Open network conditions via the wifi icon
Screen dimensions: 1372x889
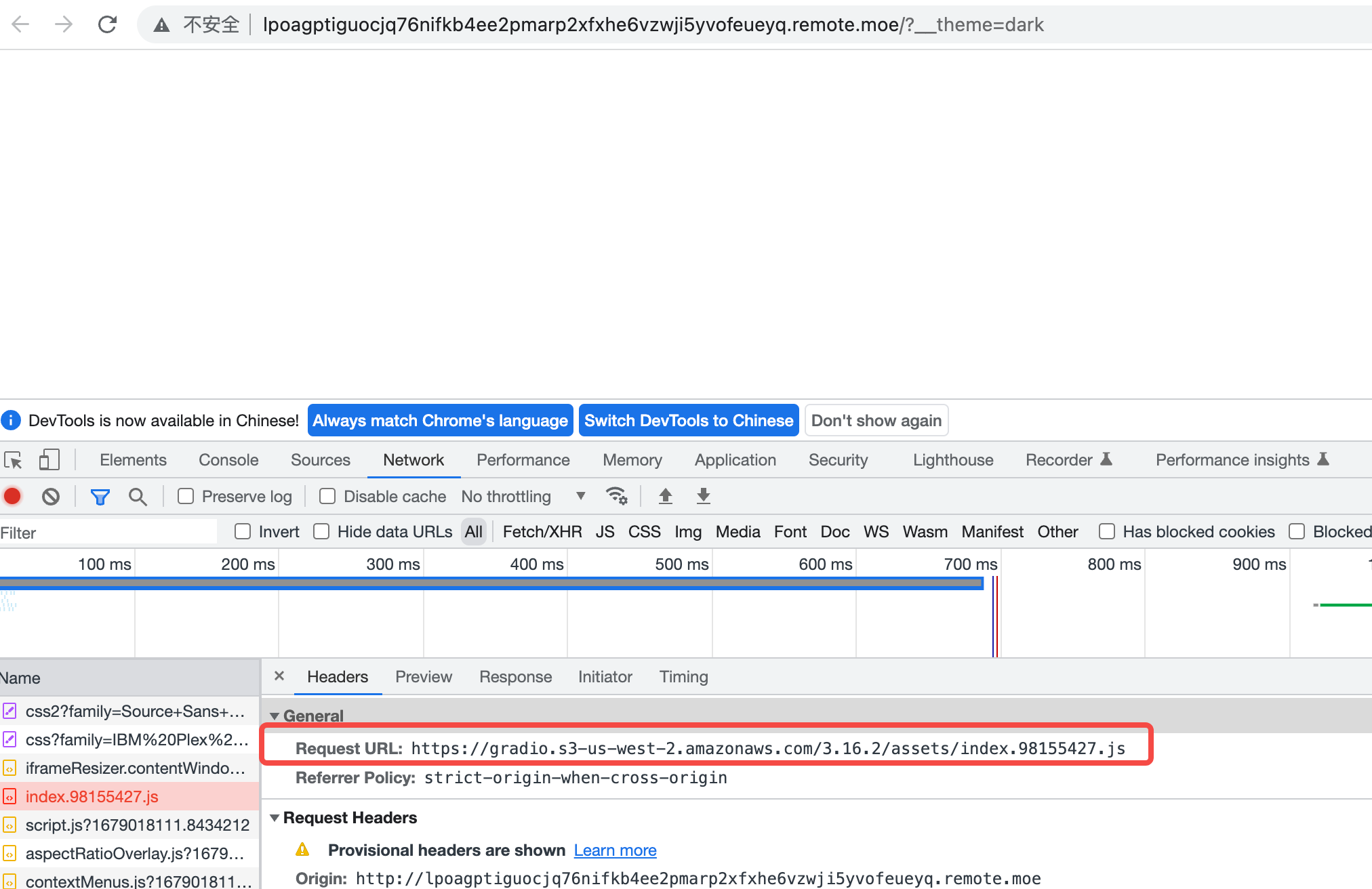coord(617,496)
